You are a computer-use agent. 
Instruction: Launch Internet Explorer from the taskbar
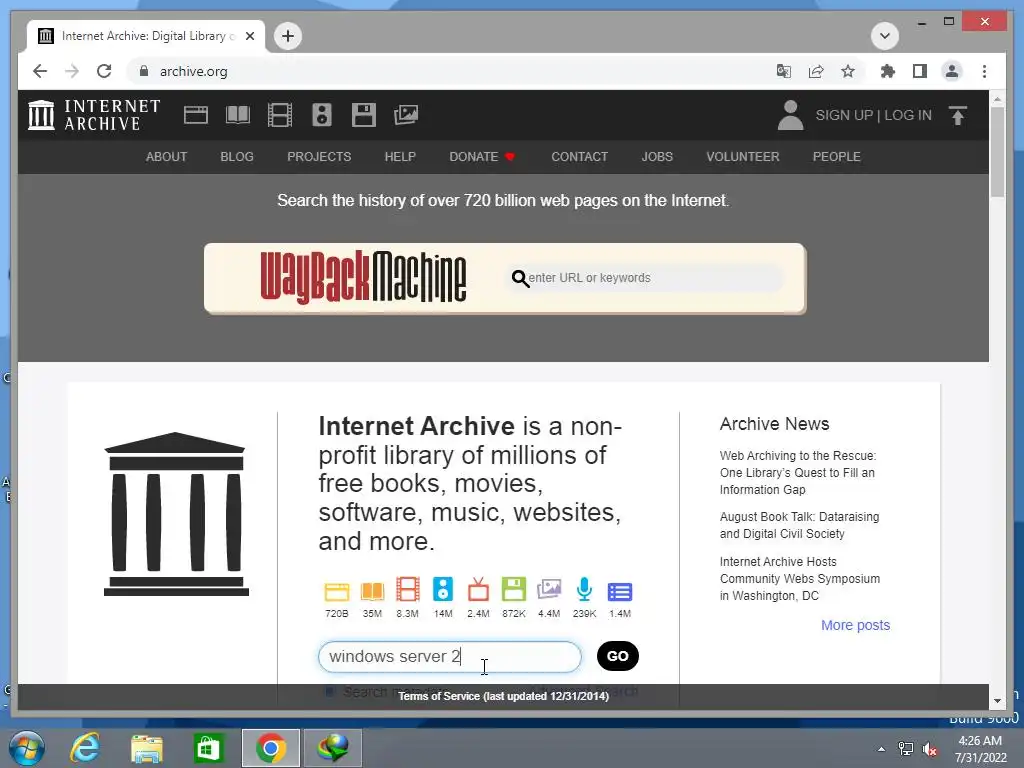pyautogui.click(x=86, y=748)
